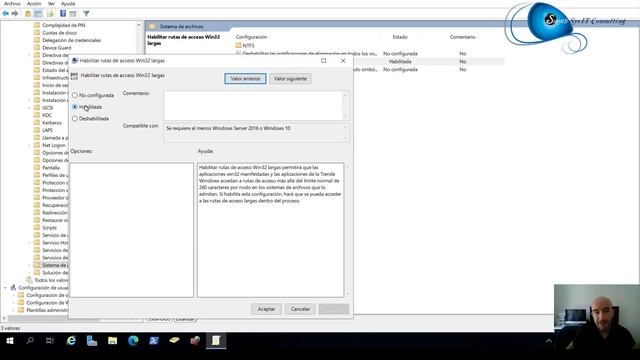Viewport: 640px width, 360px height.
Task: Switch to the Extendido tab below the list
Action: pos(159,319)
